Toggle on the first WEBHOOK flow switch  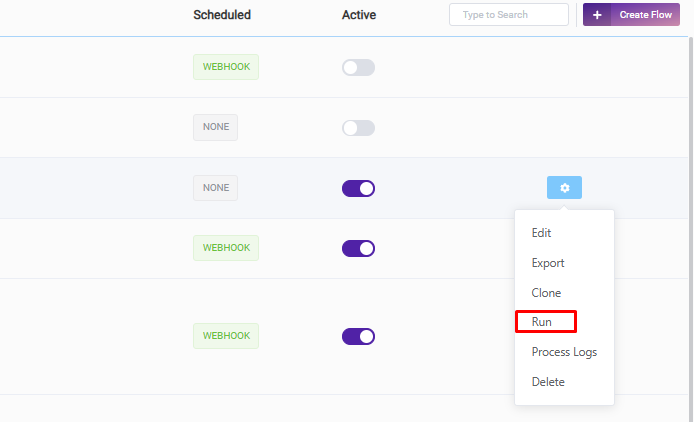[359, 67]
